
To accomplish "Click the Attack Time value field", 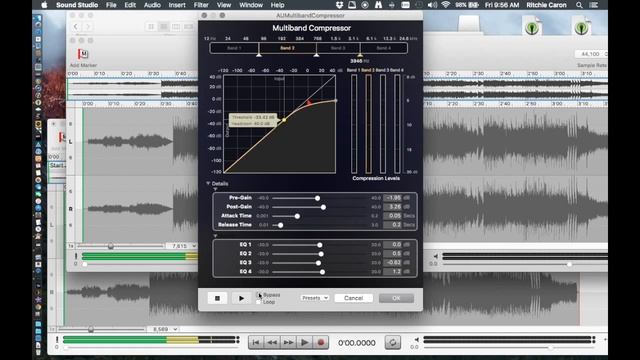I will click(393, 216).
